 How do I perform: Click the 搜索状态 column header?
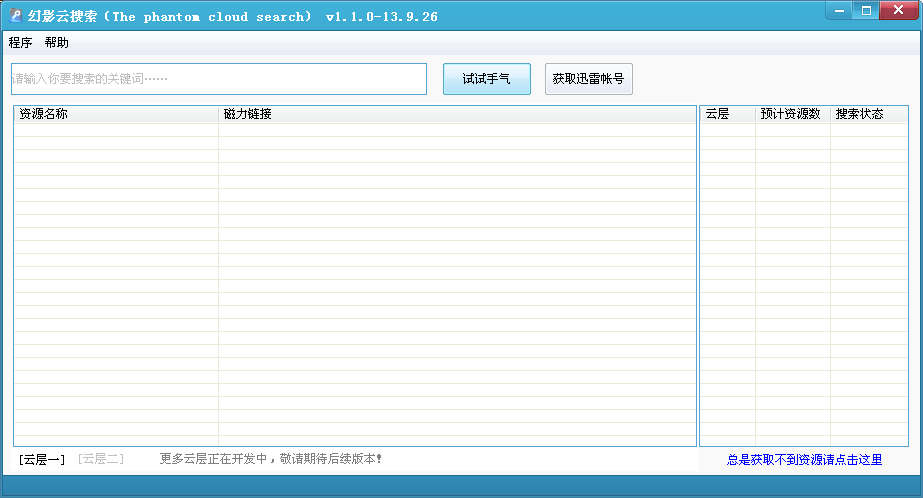869,114
